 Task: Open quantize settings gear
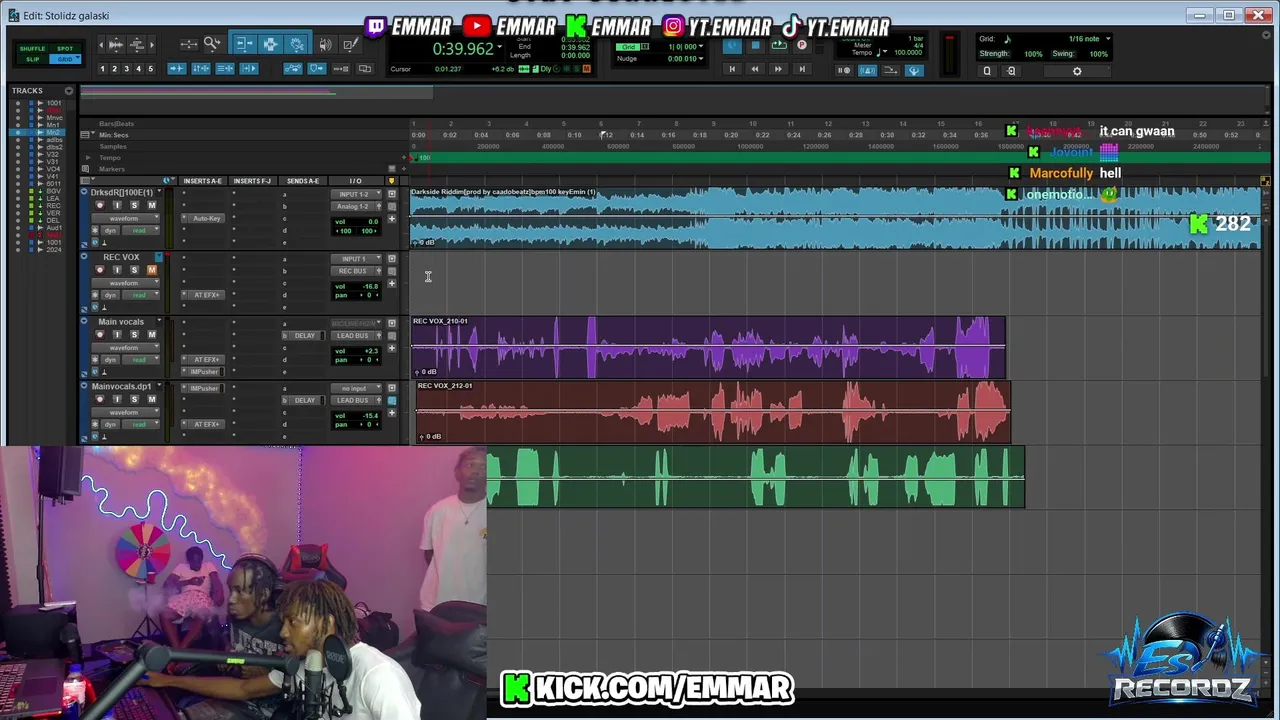pos(1077,71)
